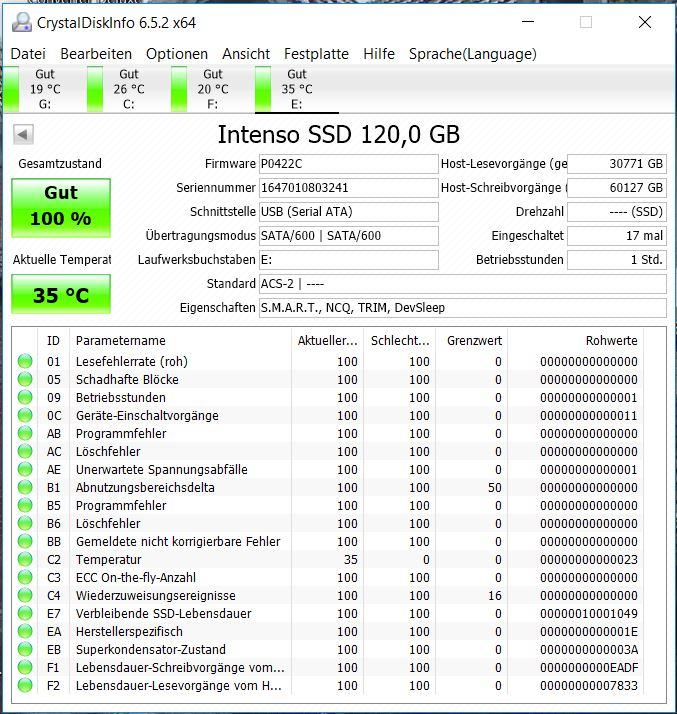Click raw value 0000000000EADF
The height and width of the screenshot is (714, 677).
pos(589,668)
